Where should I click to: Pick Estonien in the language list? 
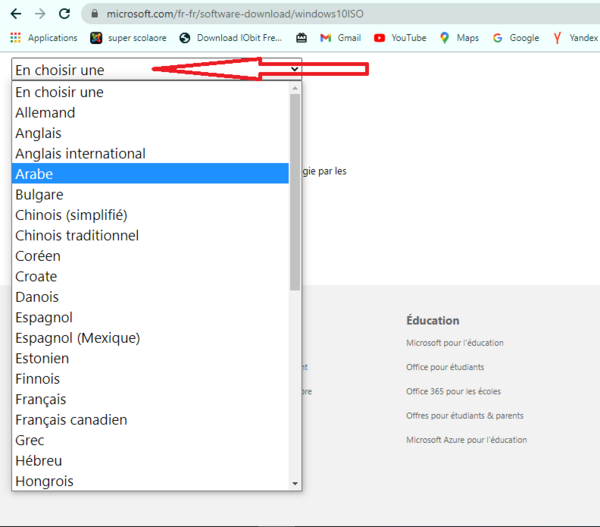150,358
